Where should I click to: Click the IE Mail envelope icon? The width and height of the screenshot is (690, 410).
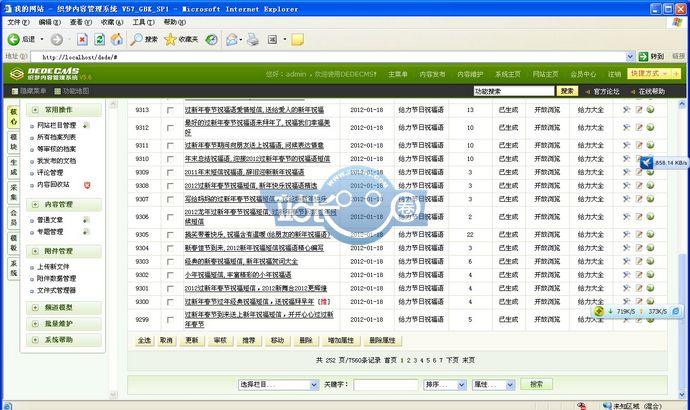pyautogui.click(x=231, y=40)
